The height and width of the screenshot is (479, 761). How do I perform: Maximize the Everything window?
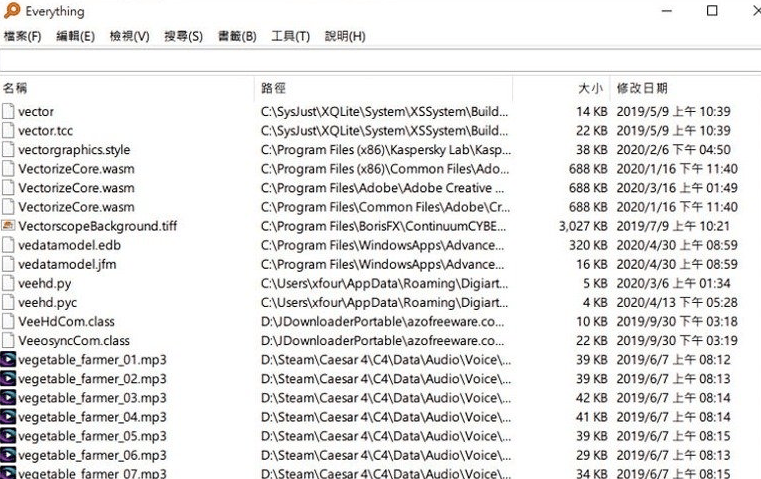point(712,10)
